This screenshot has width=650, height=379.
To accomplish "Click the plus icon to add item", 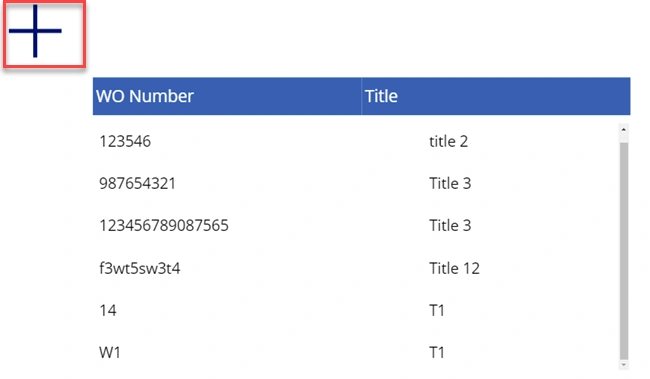I will [35, 31].
